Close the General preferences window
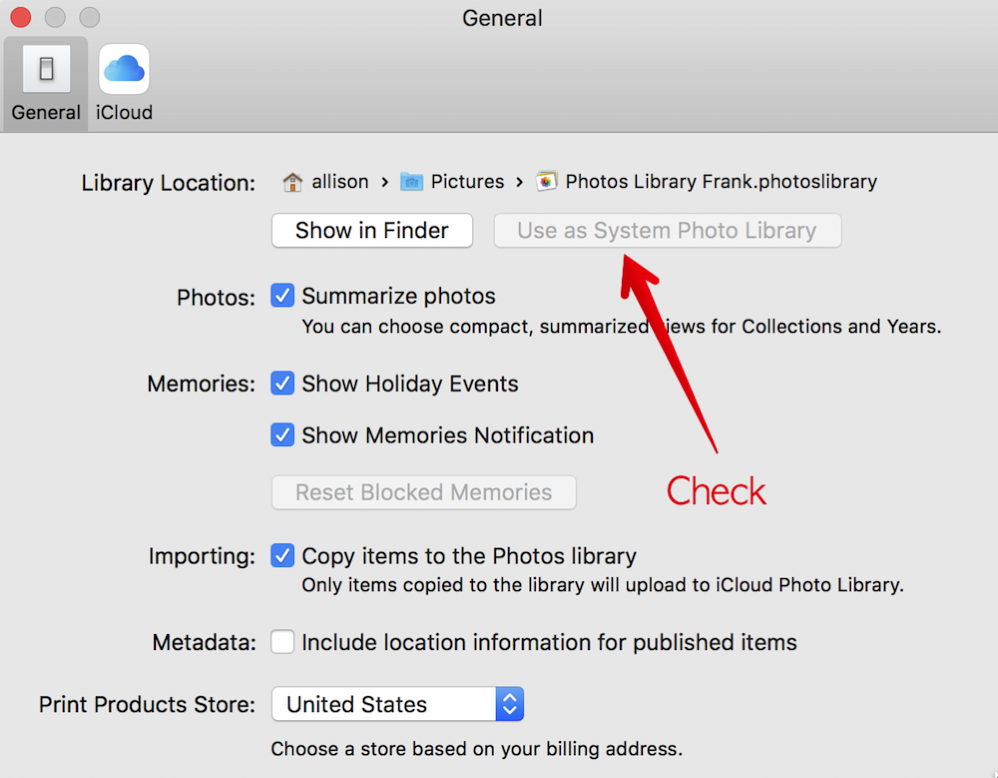998x778 pixels. click(20, 18)
